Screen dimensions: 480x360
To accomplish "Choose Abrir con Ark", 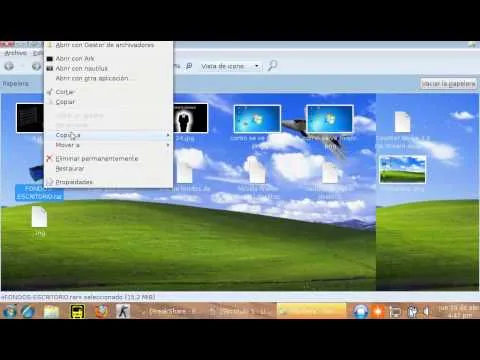I will coord(109,59).
